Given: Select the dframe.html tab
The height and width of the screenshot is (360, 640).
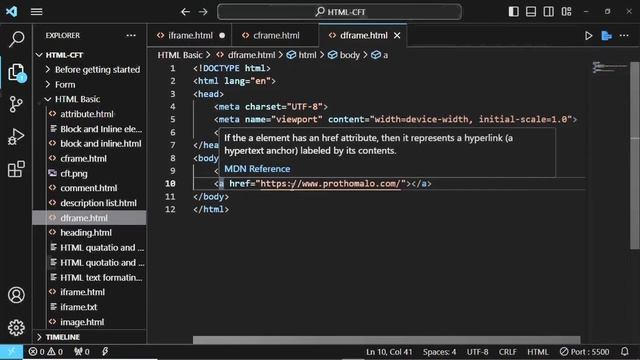Looking at the screenshot, I should coord(363,36).
